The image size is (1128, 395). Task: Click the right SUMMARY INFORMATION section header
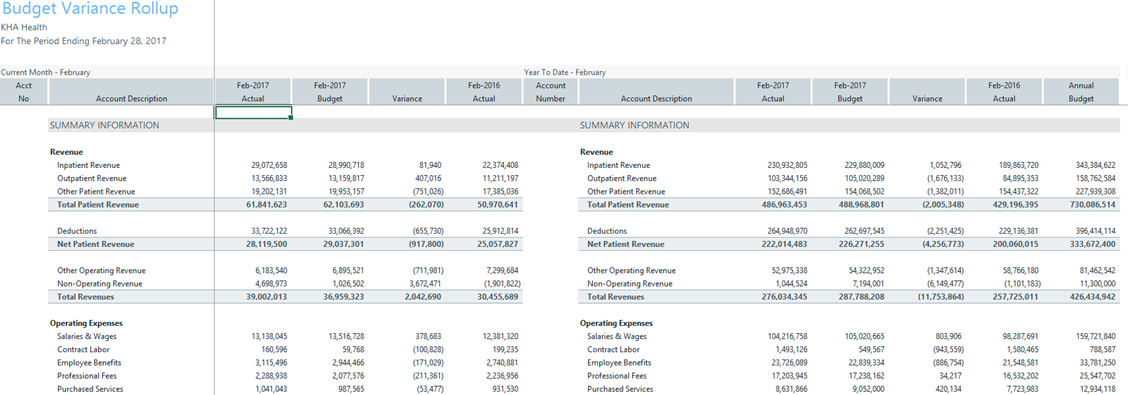point(634,125)
